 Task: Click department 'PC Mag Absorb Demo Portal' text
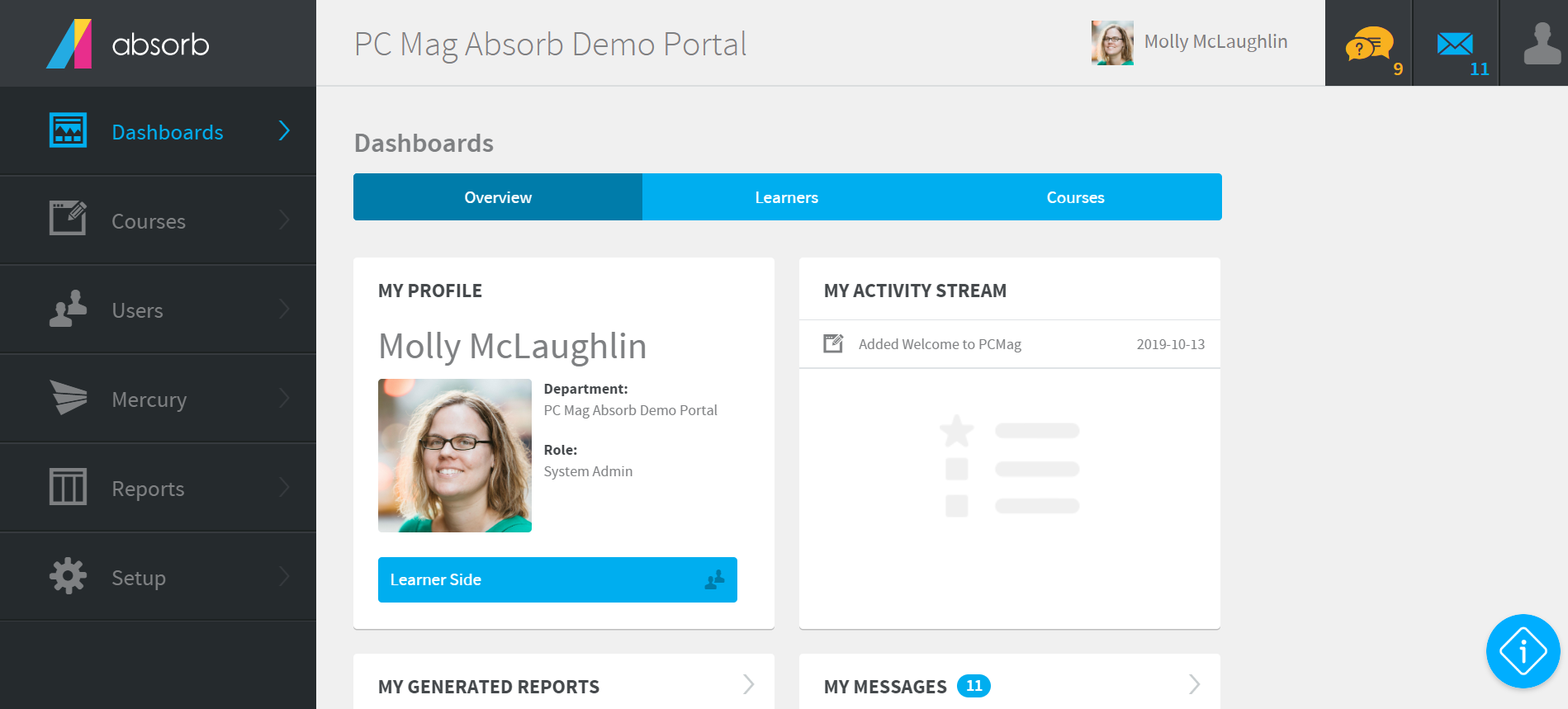(x=630, y=410)
